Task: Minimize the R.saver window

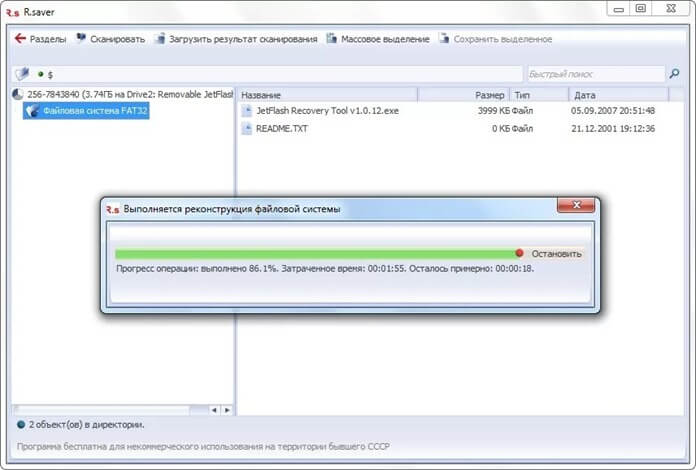Action: click(x=618, y=9)
